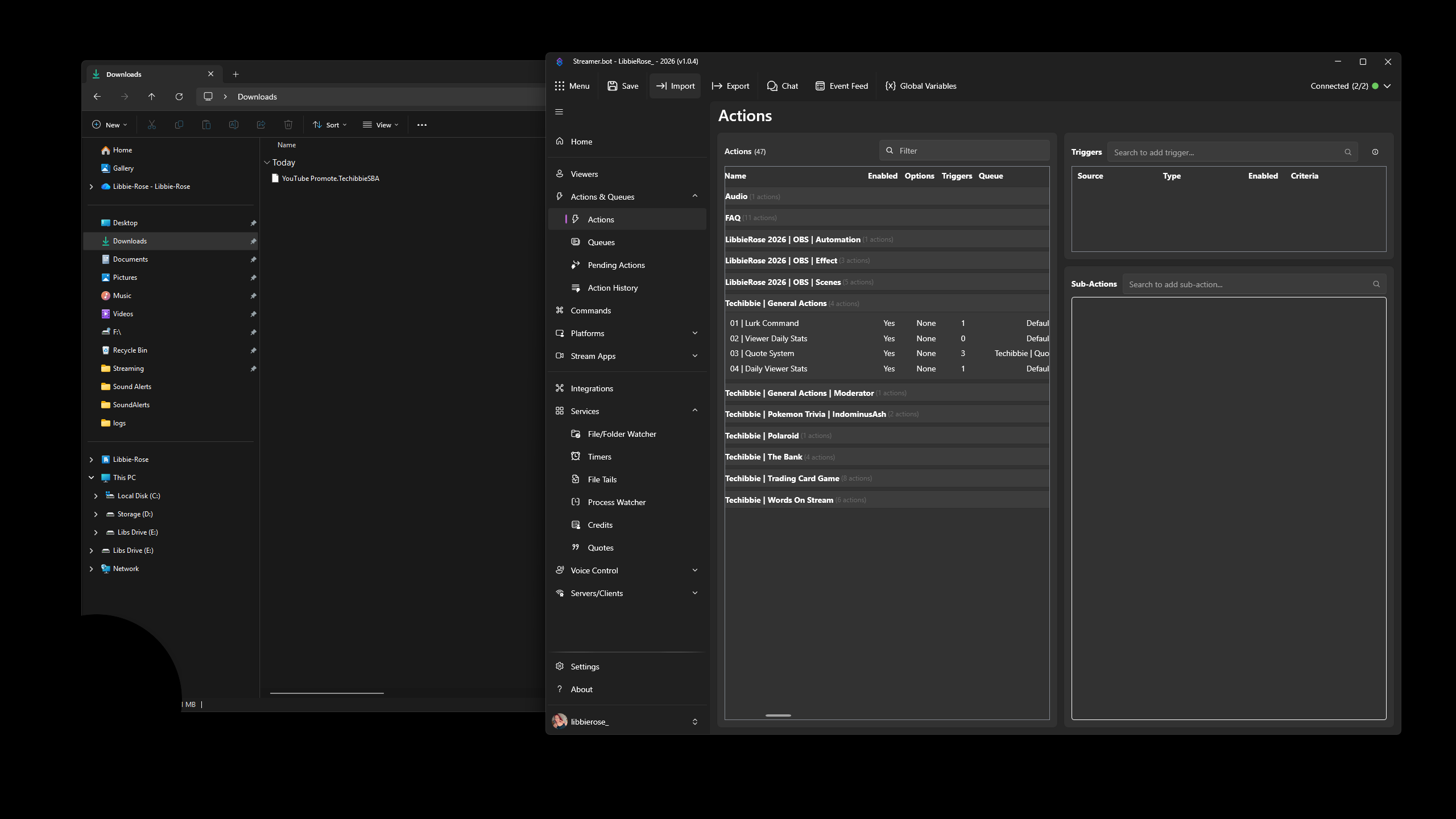Click the Process Watcher icon
1456x819 pixels.
click(576, 502)
